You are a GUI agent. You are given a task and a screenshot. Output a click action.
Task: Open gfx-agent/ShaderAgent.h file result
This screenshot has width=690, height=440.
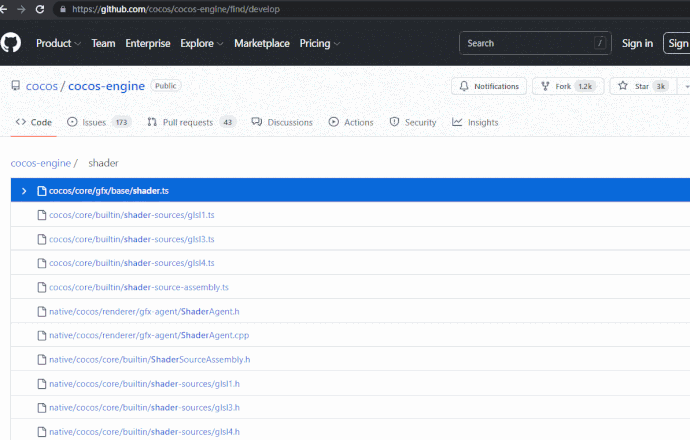[144, 312]
